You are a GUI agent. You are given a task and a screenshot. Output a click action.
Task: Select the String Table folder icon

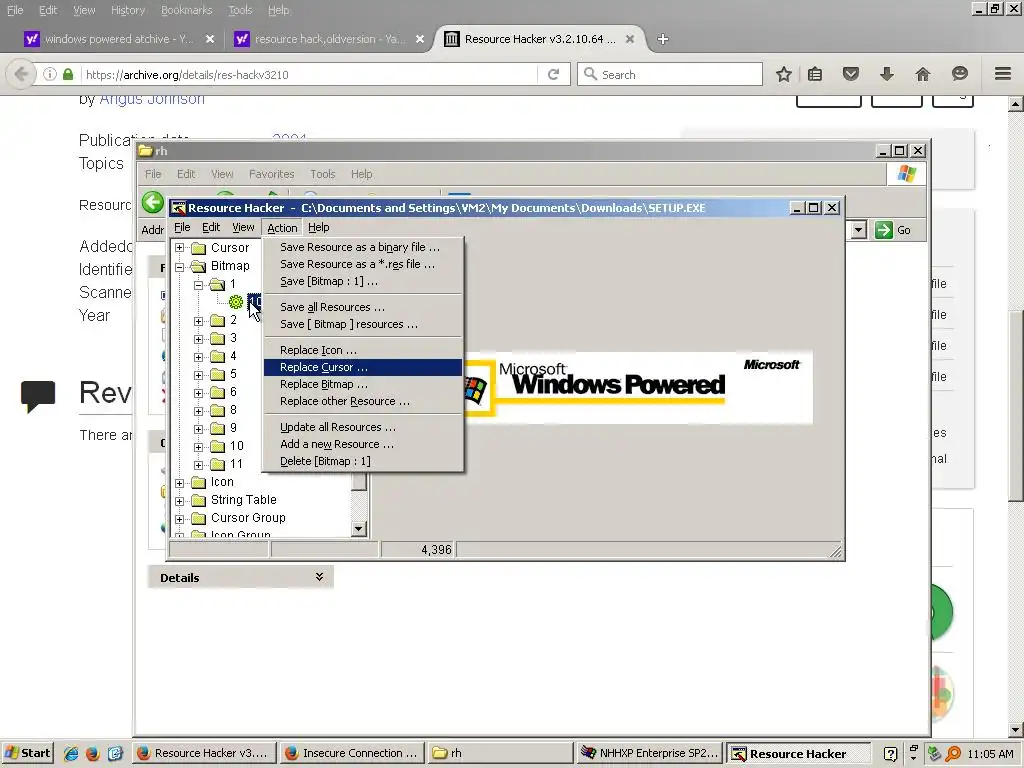click(x=199, y=500)
